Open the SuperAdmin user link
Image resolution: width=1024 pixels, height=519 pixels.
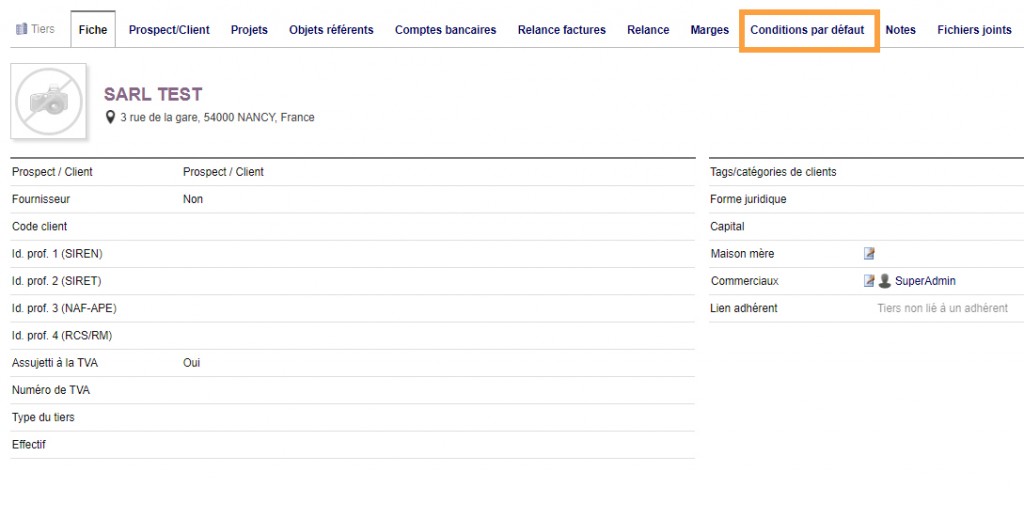pos(925,281)
